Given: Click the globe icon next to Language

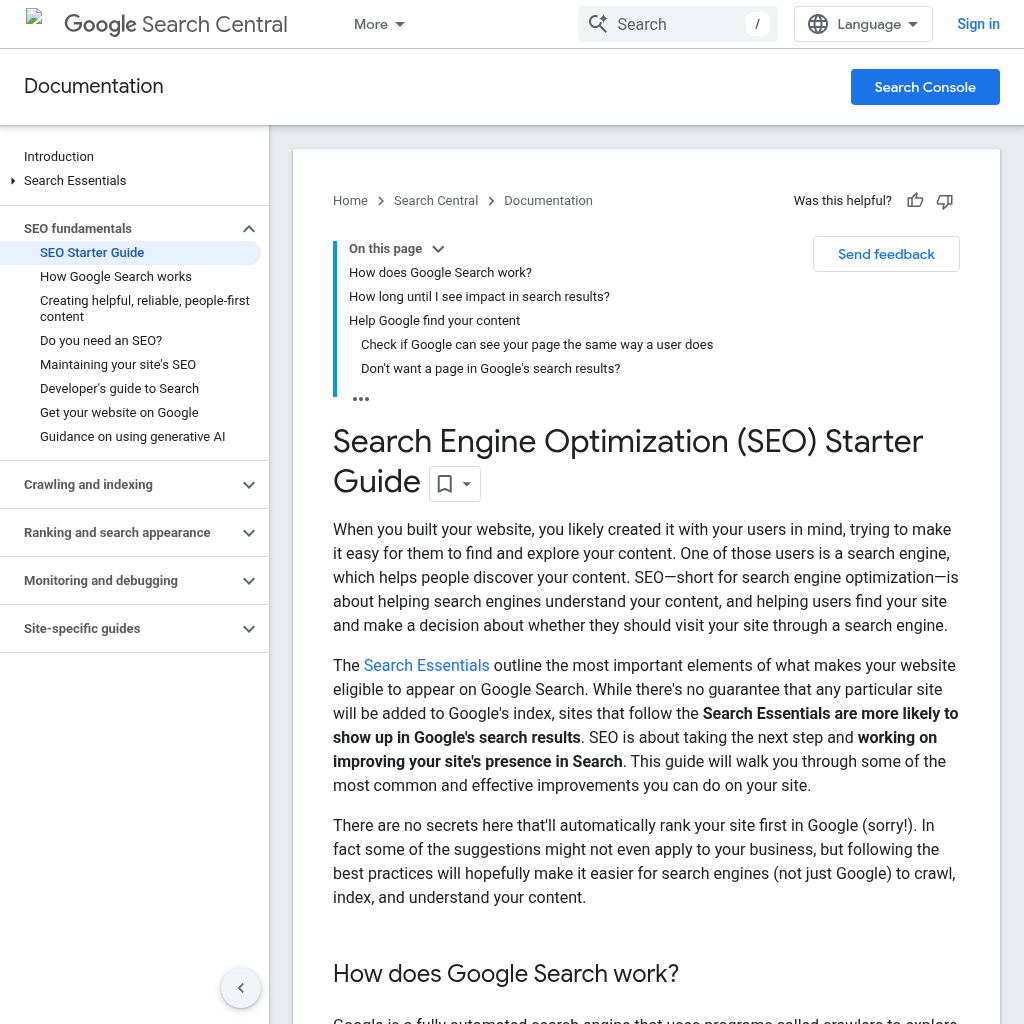Looking at the screenshot, I should point(819,24).
